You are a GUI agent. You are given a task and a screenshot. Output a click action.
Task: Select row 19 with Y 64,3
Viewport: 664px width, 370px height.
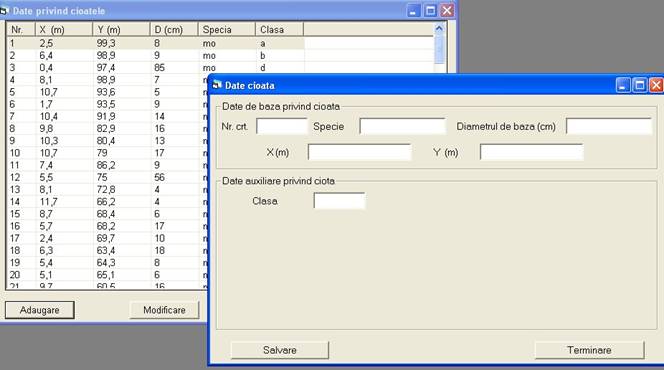107,262
